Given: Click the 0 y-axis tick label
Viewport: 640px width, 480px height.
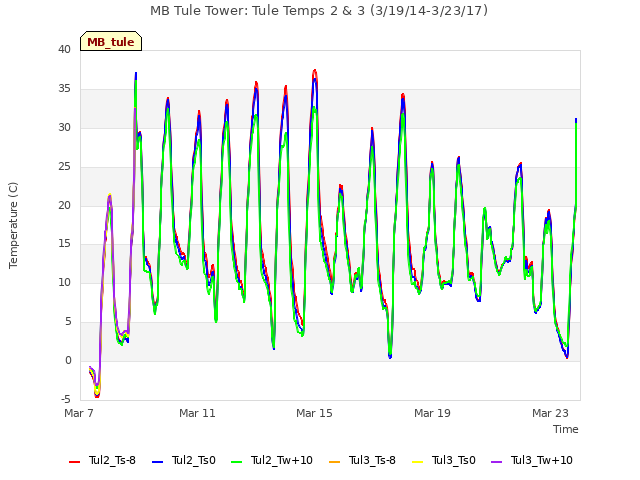Looking at the screenshot, I should pos(68,360).
